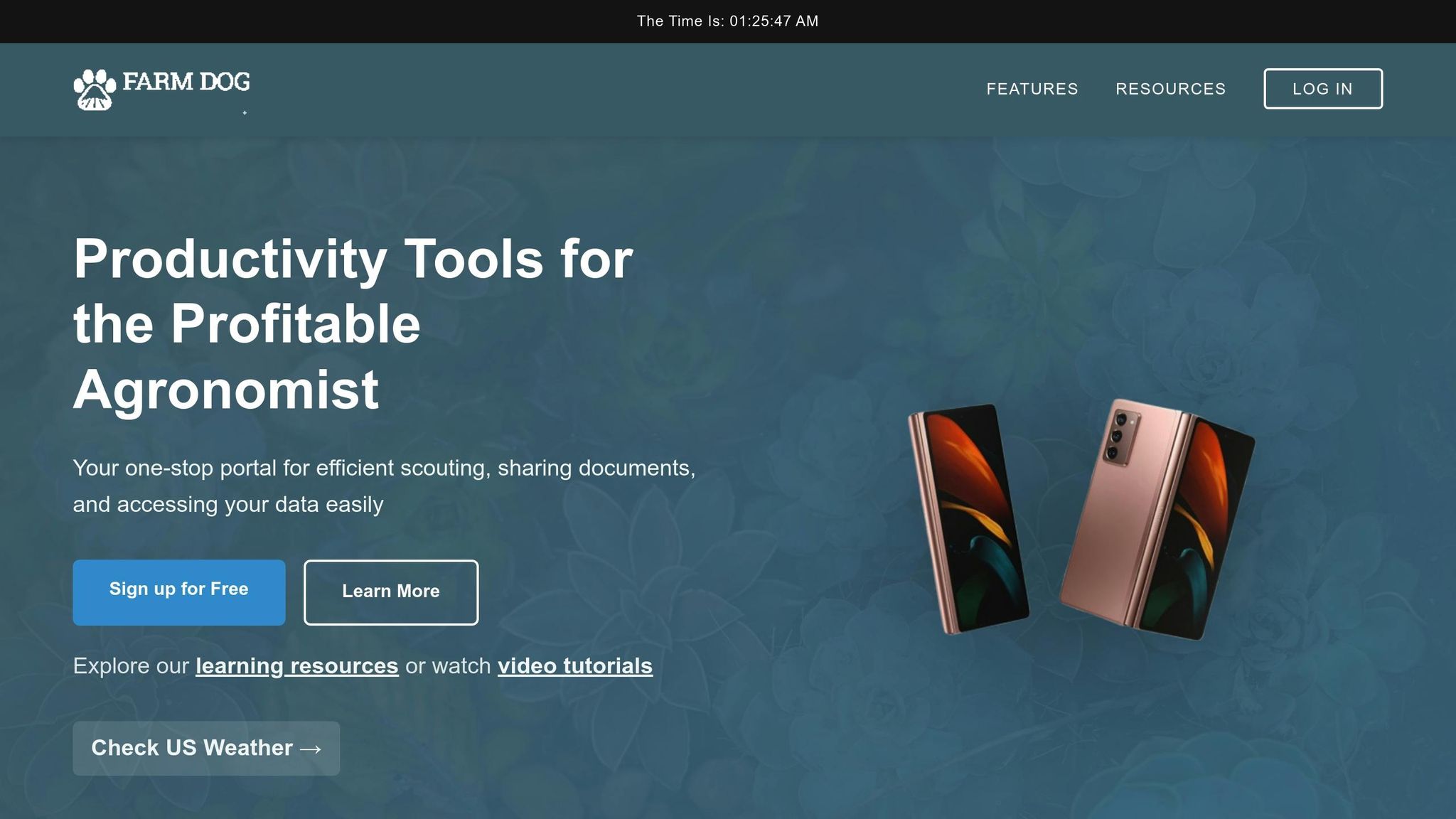Image resolution: width=1456 pixels, height=819 pixels.
Task: Click the FARM DOG wordmark text
Action: [x=186, y=82]
